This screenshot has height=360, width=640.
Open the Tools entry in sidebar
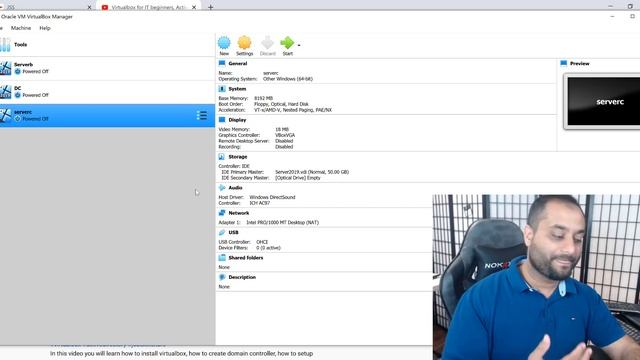point(107,44)
